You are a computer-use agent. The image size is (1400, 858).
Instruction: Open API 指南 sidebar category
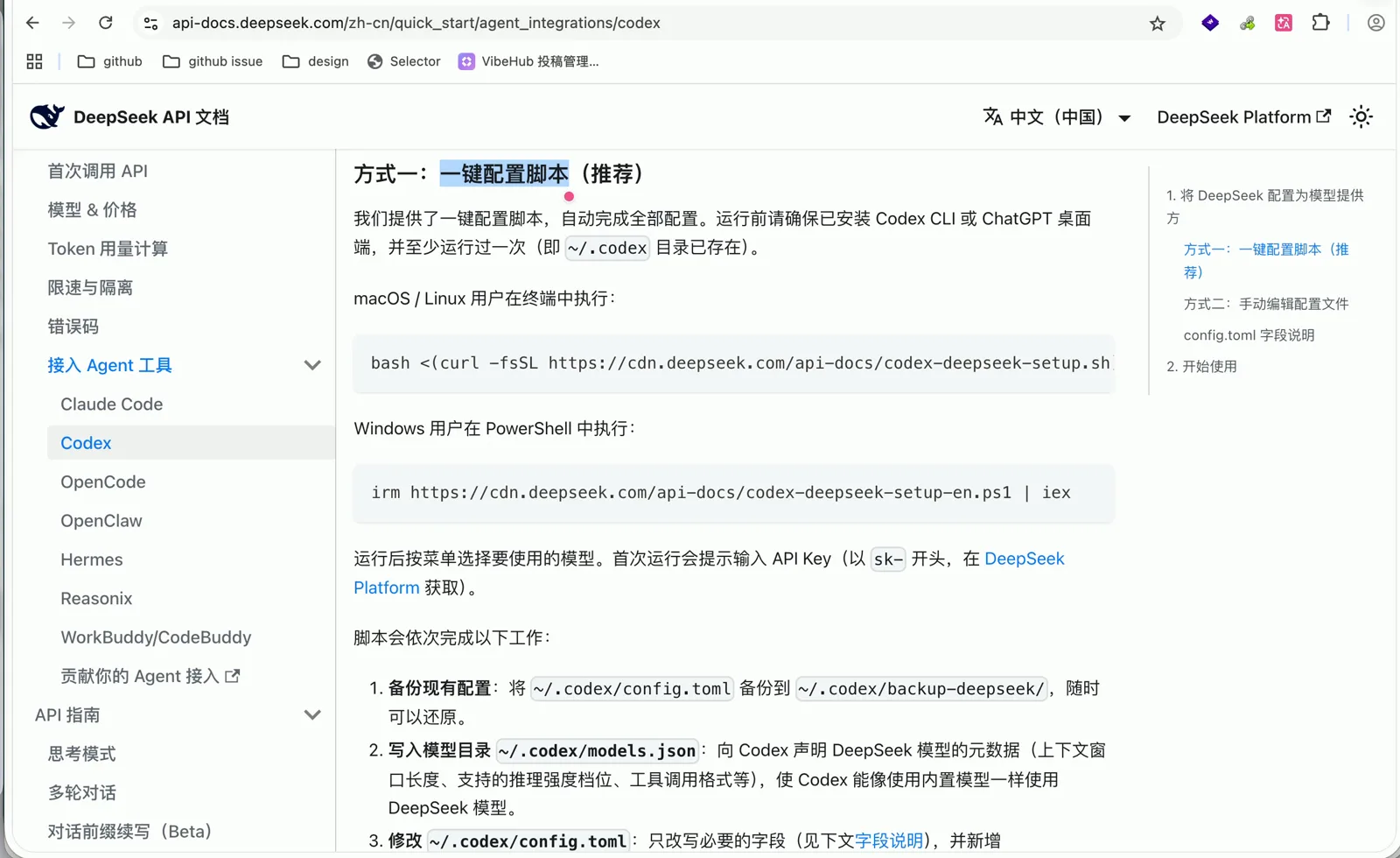(x=67, y=715)
